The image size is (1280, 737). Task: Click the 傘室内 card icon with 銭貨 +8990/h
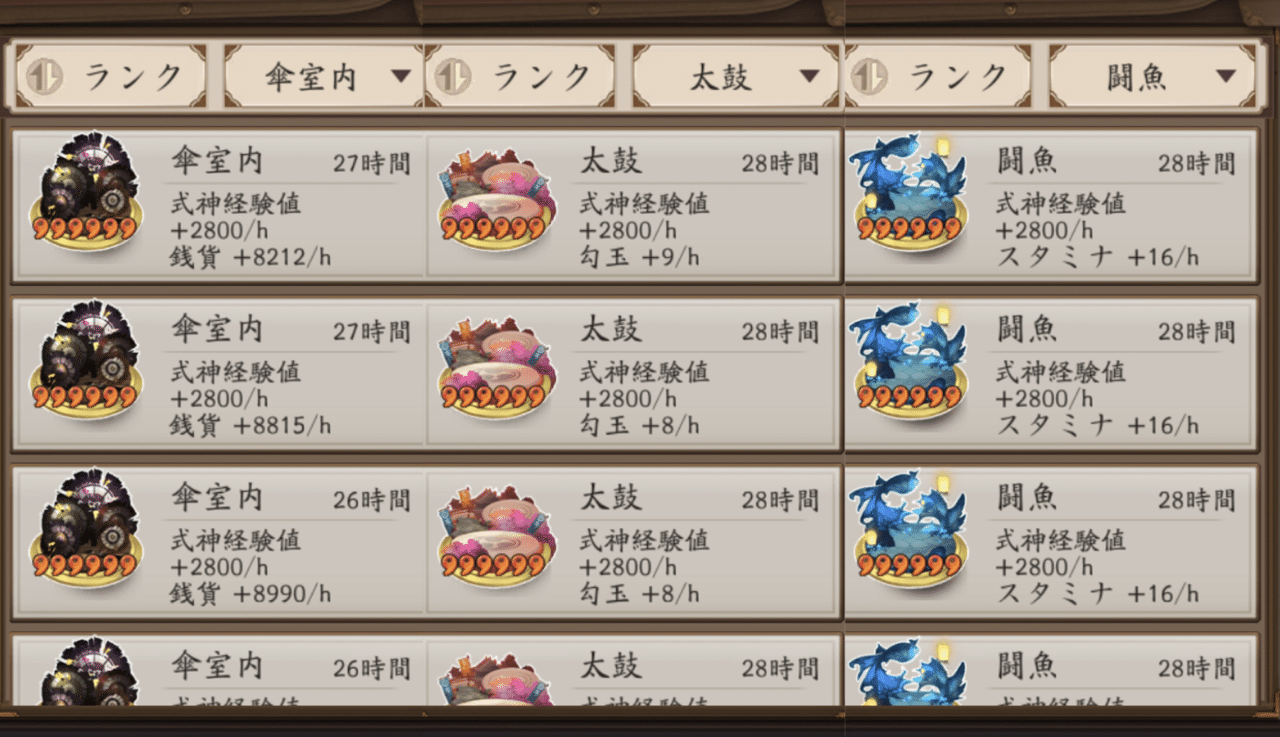[x=87, y=529]
